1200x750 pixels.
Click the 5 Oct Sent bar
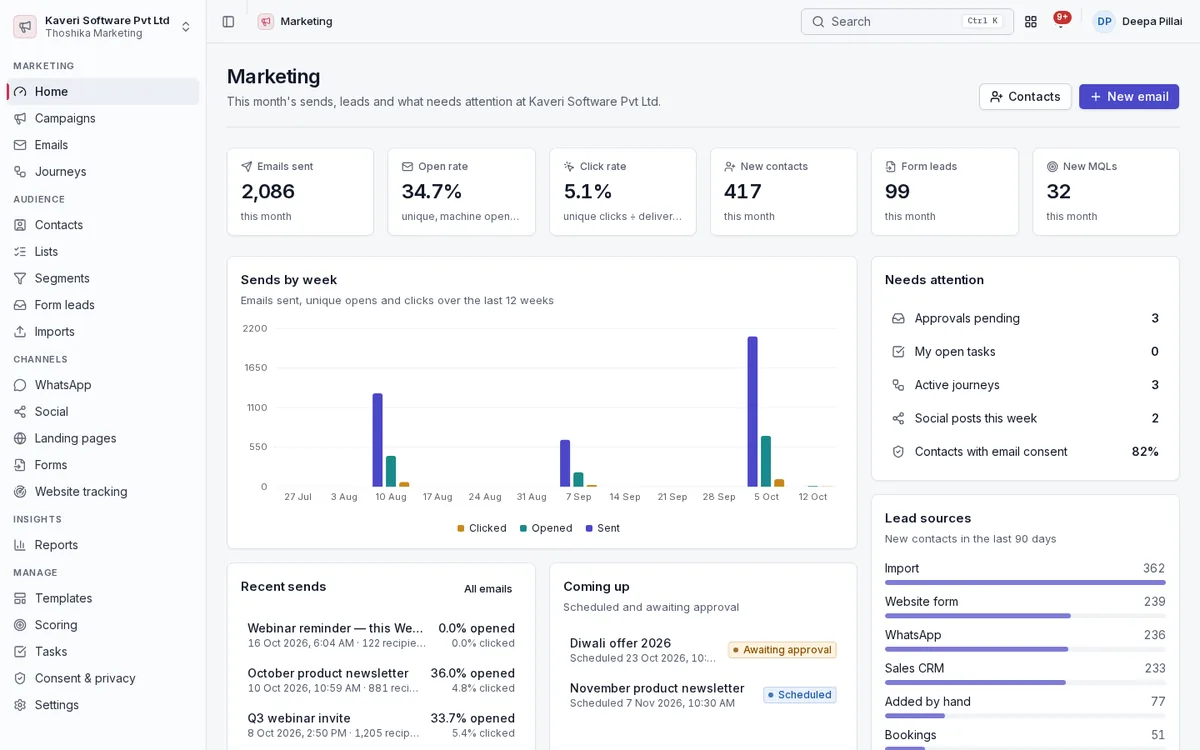point(753,412)
